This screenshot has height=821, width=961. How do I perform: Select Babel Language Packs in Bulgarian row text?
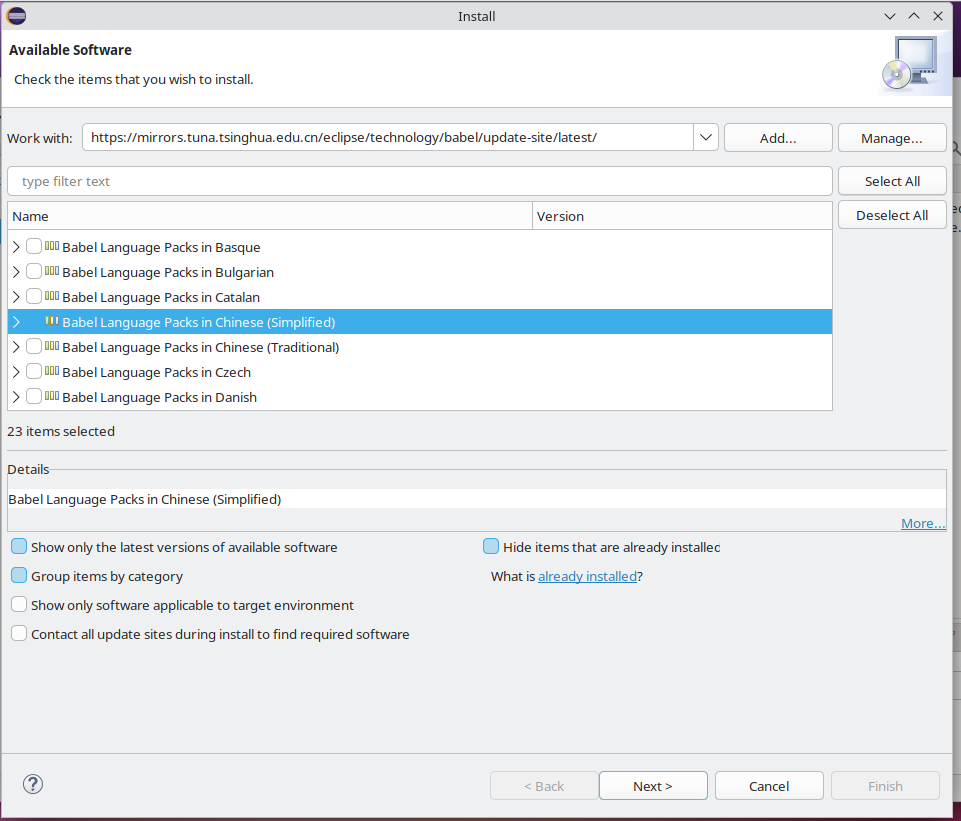click(x=168, y=272)
